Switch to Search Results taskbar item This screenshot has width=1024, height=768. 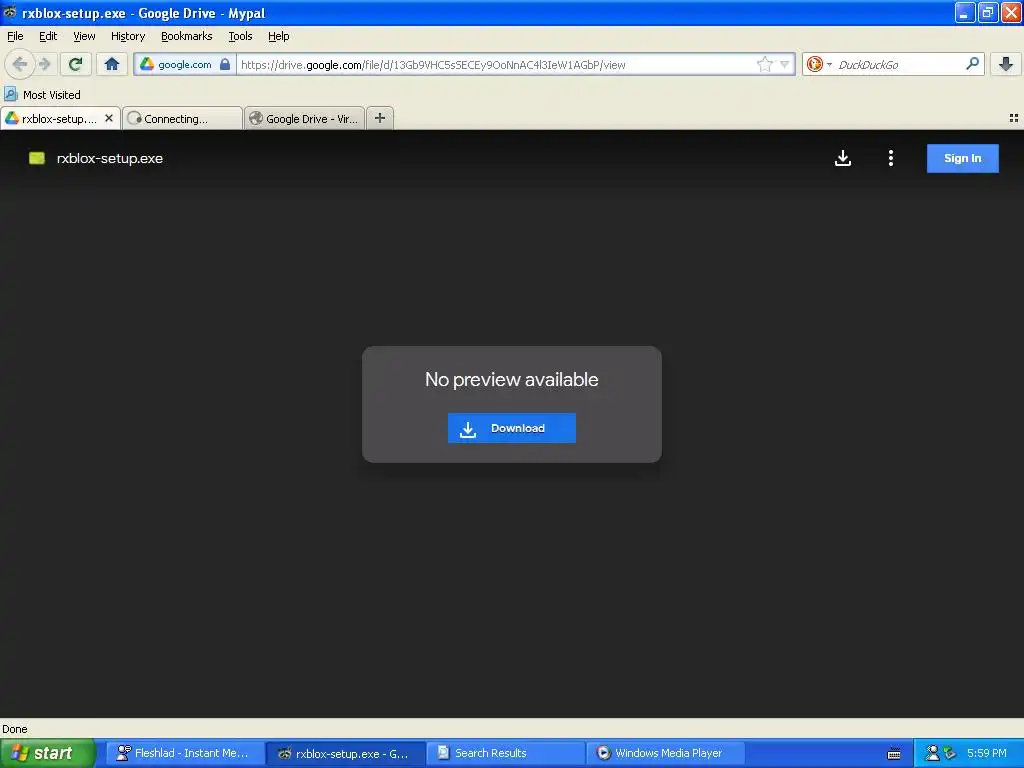coord(506,753)
